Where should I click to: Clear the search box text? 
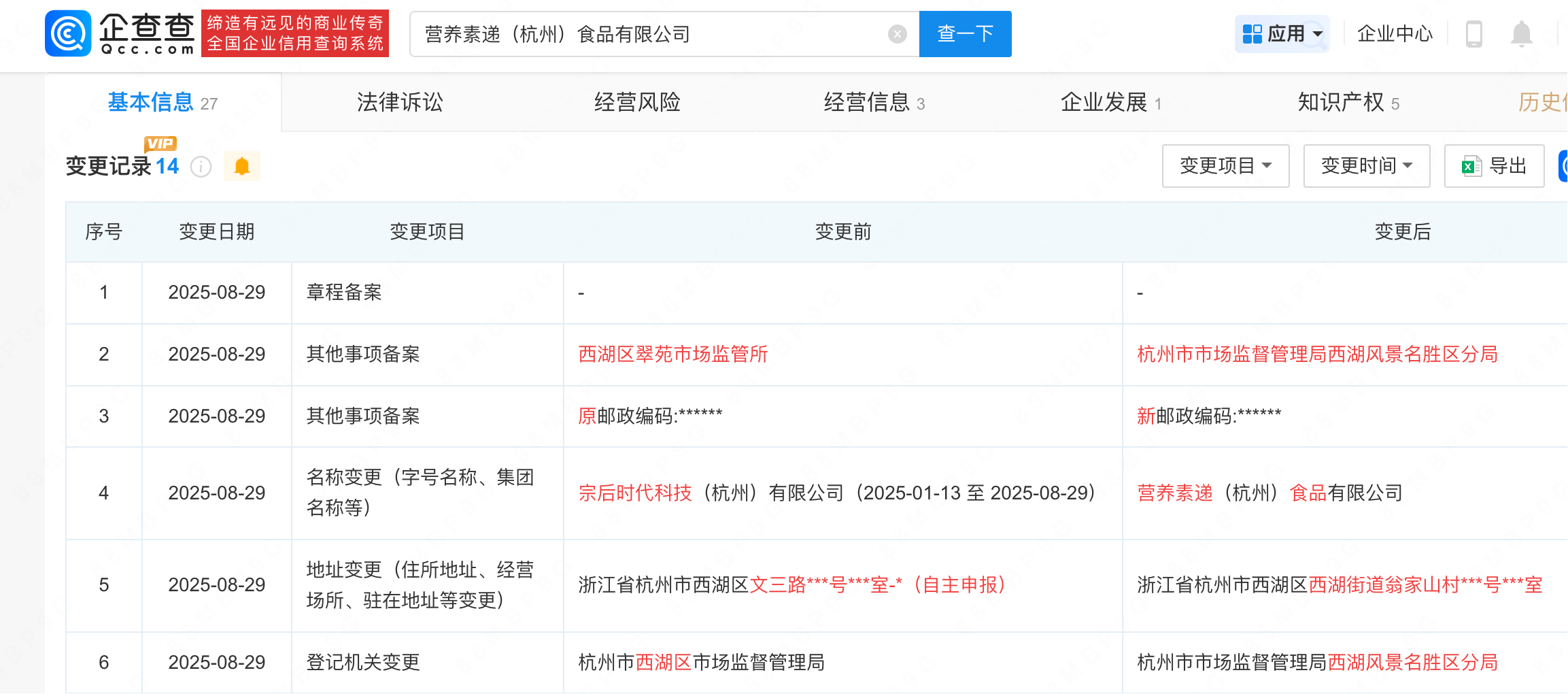(897, 34)
